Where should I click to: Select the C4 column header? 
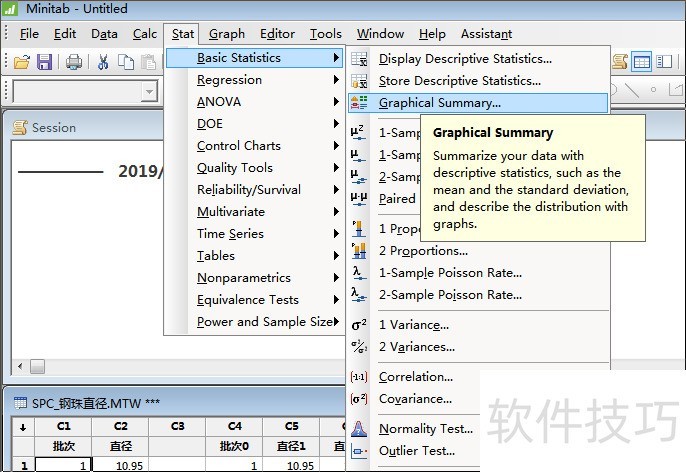click(234, 426)
